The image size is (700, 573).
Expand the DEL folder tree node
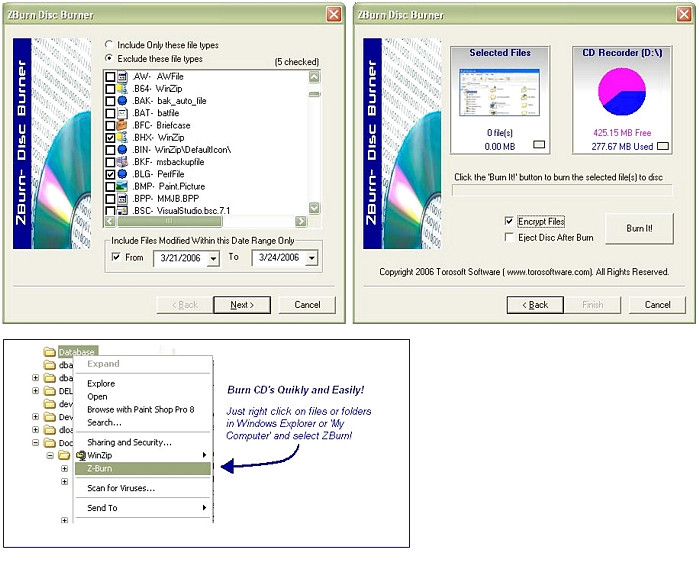tap(35, 391)
